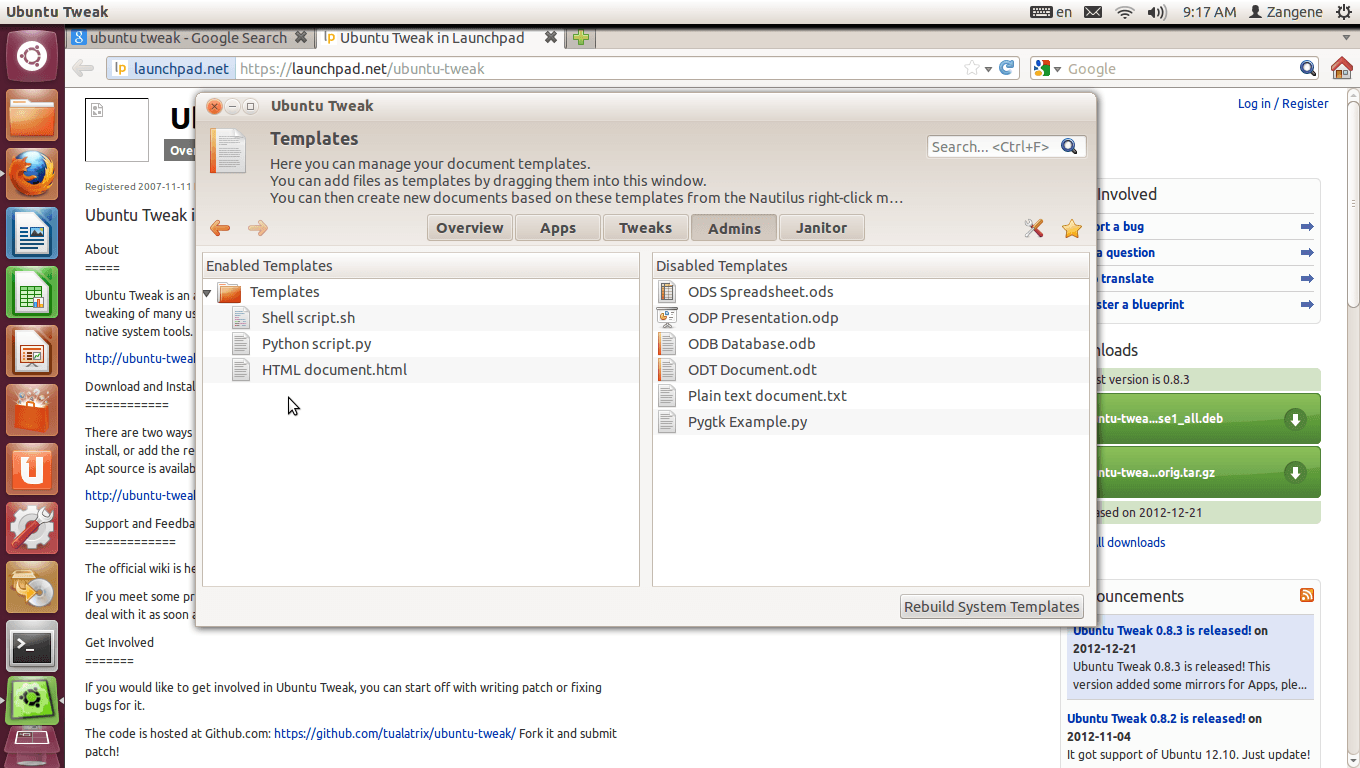
Task: Click browser Google search magnifier icon
Action: pyautogui.click(x=1308, y=68)
